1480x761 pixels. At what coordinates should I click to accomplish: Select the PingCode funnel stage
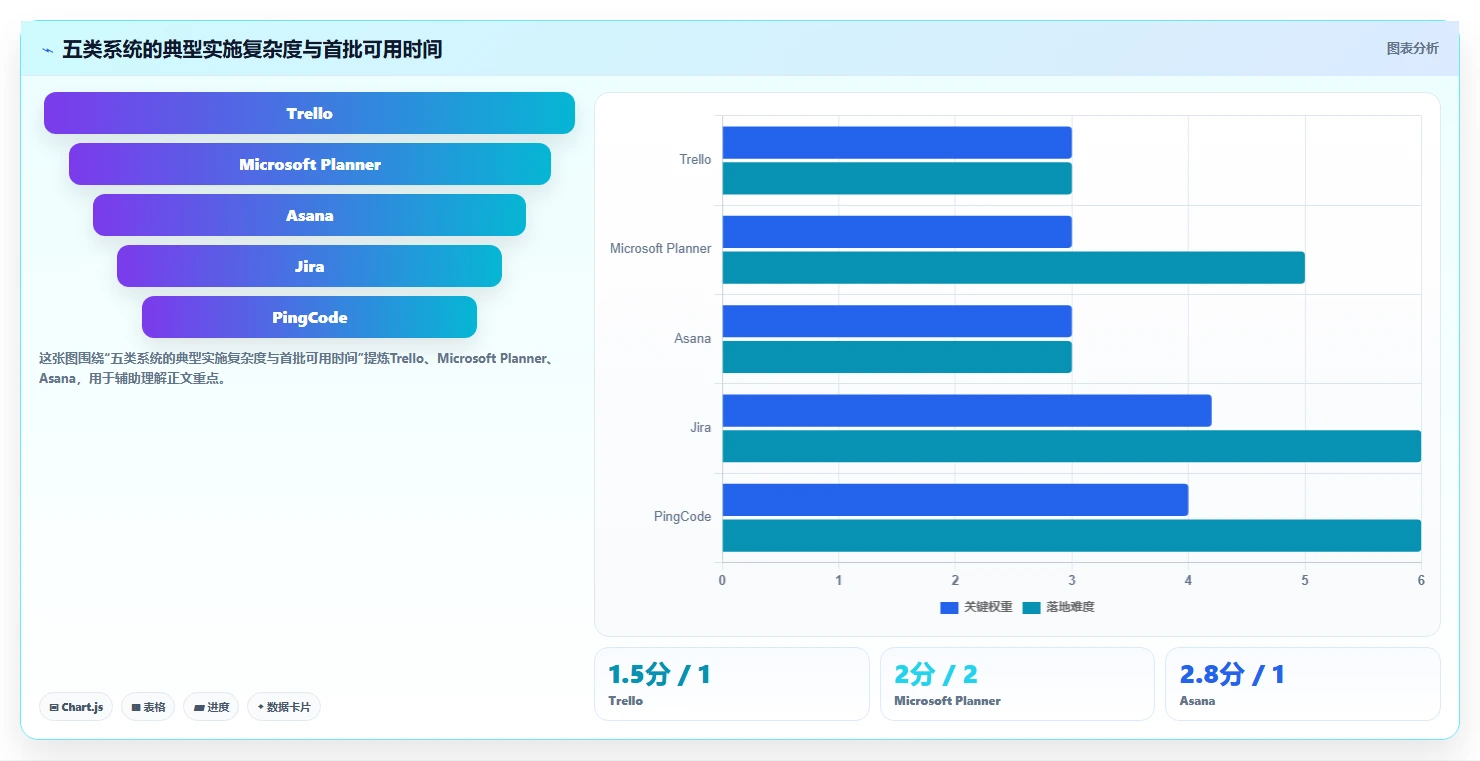point(309,317)
